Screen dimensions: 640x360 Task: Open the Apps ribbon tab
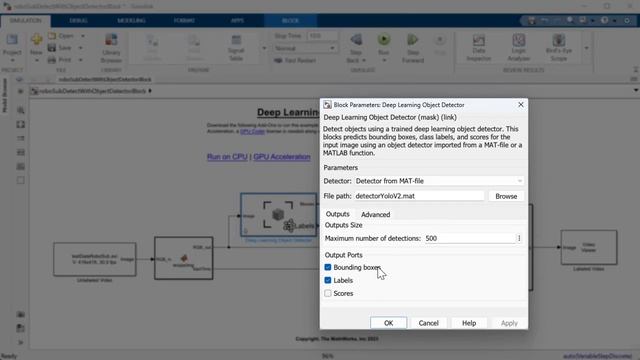[237, 20]
